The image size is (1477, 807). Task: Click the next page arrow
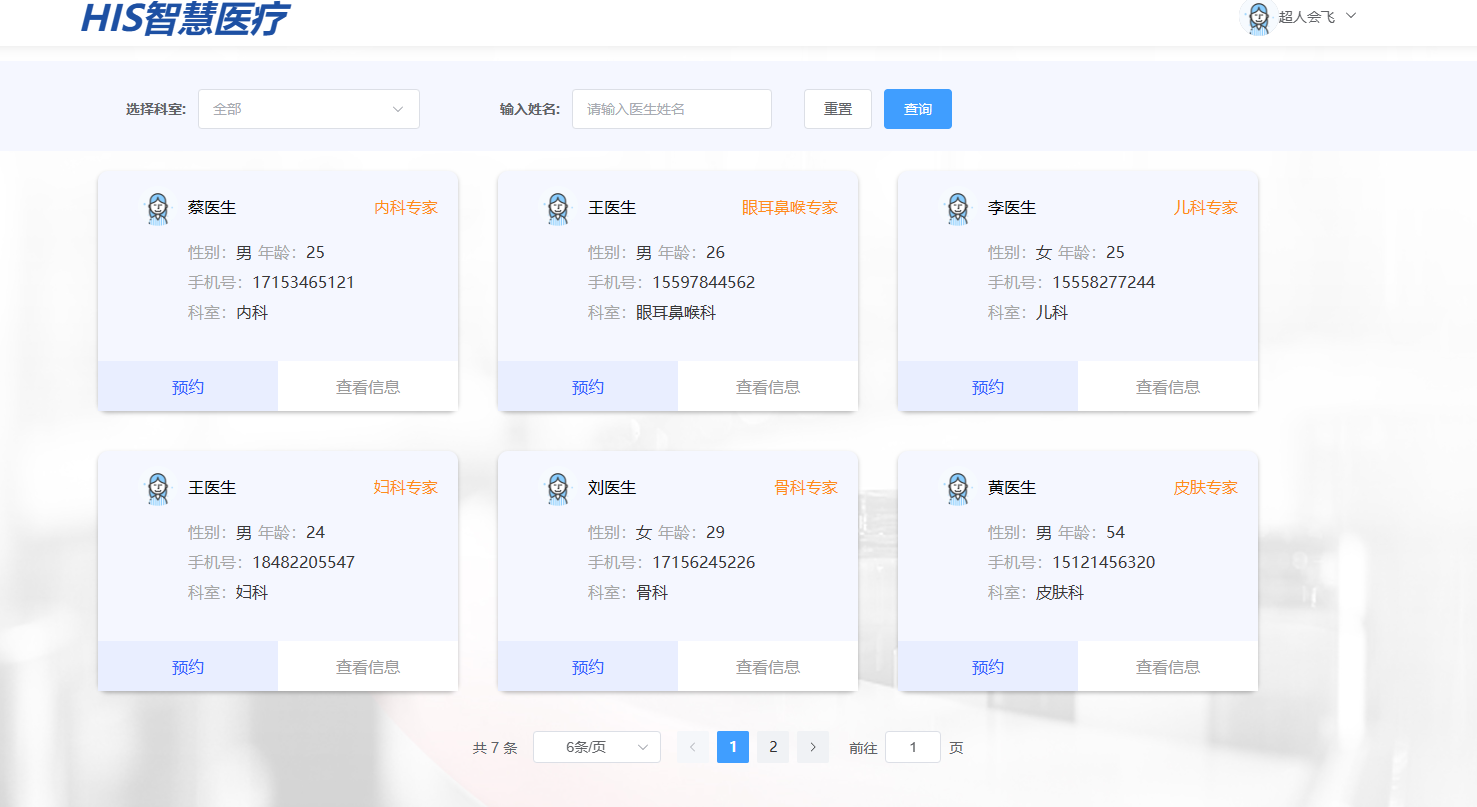(813, 747)
